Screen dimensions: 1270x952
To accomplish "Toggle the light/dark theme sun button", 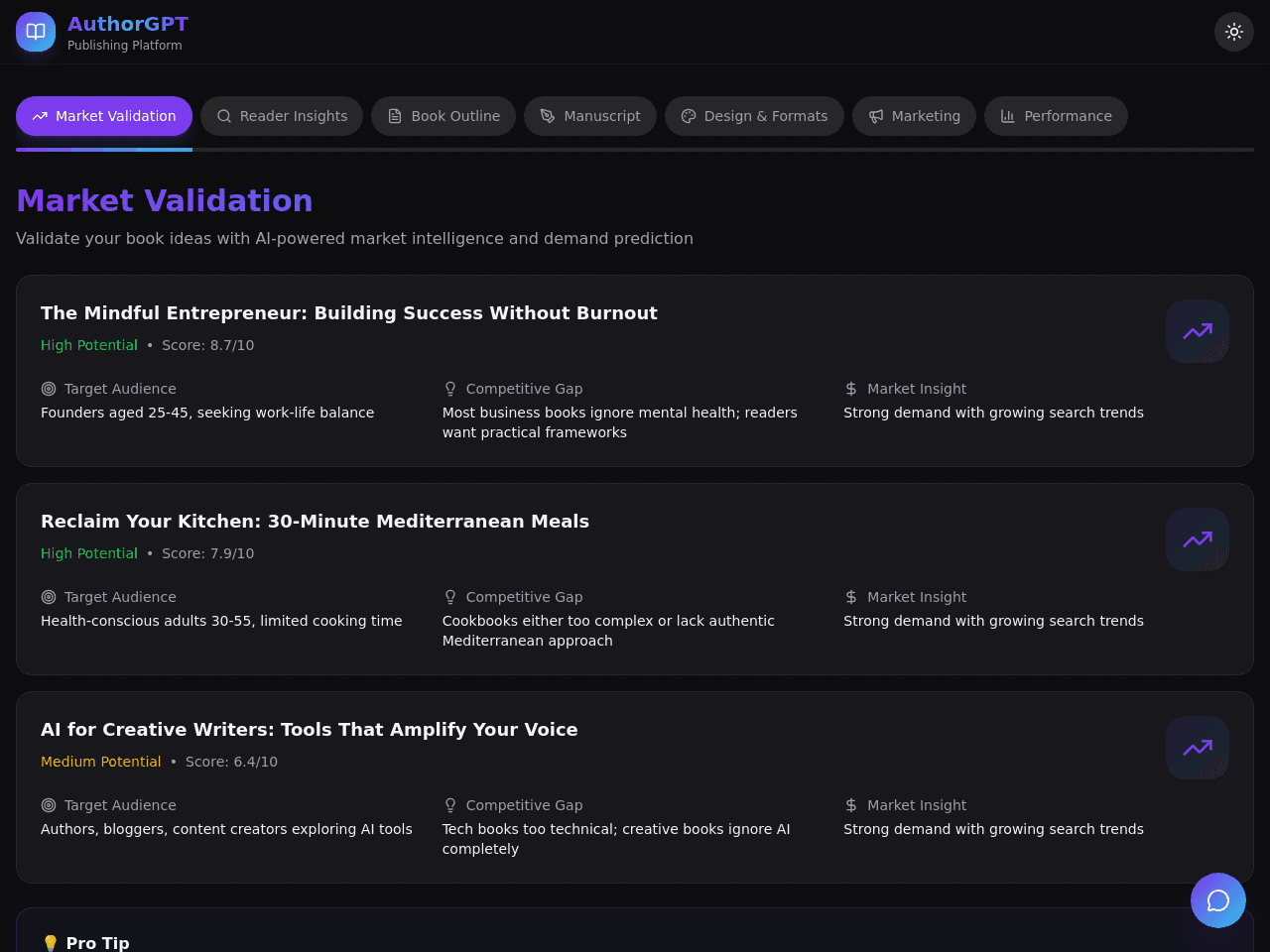I will (x=1234, y=32).
